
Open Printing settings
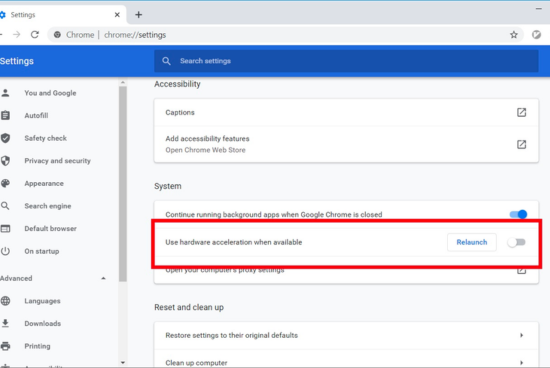click(37, 346)
